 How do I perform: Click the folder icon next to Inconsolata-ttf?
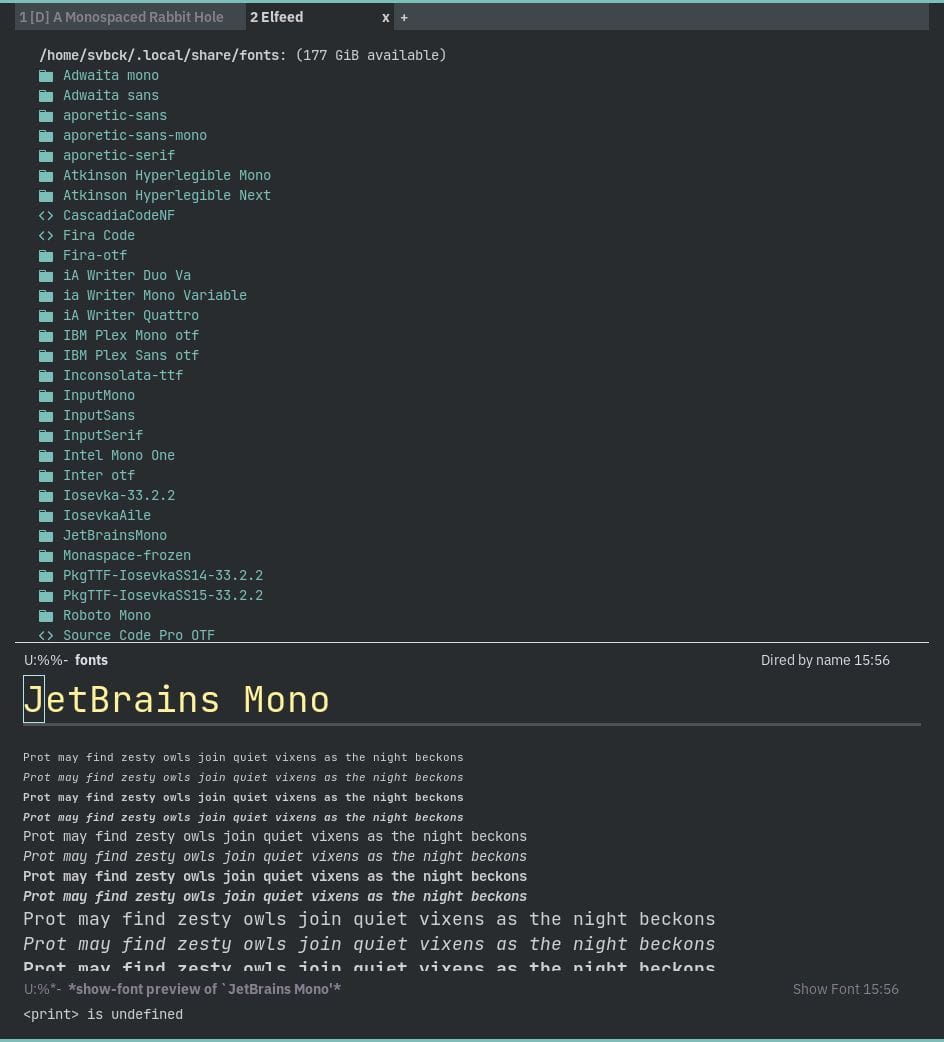(x=45, y=376)
